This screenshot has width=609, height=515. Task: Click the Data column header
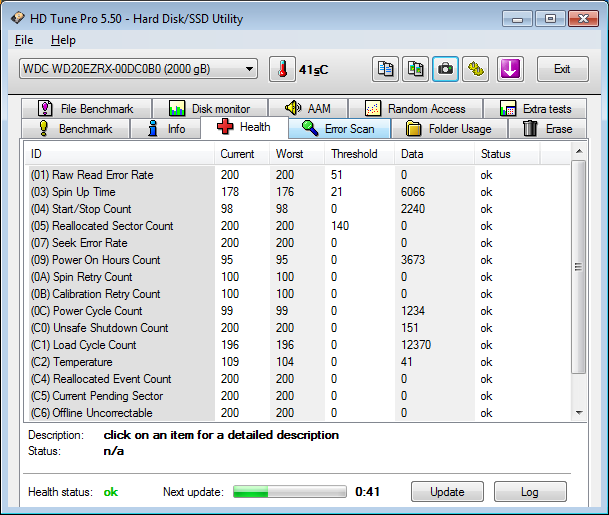click(435, 154)
